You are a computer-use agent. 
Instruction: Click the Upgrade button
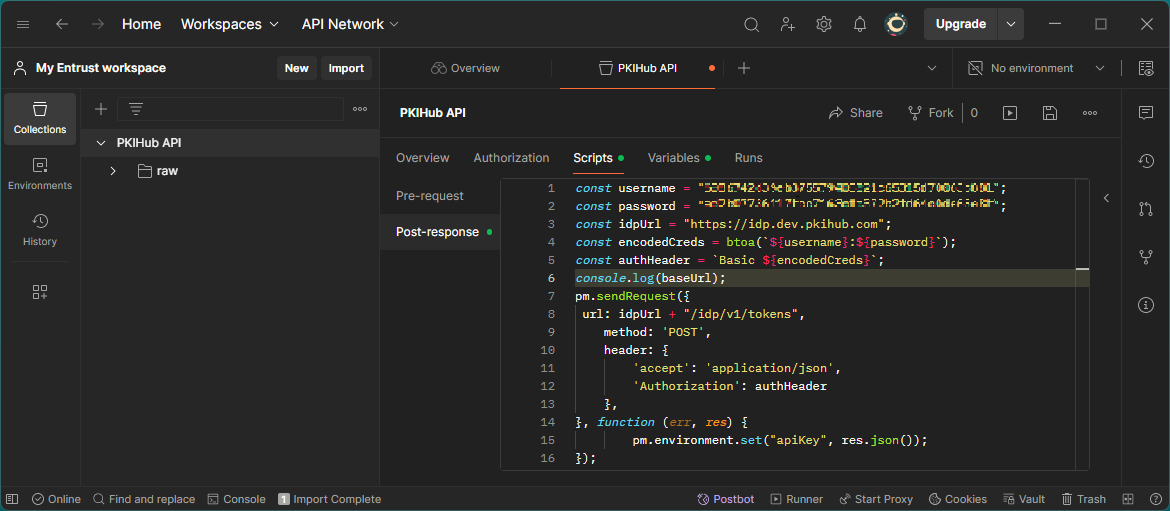(x=960, y=24)
